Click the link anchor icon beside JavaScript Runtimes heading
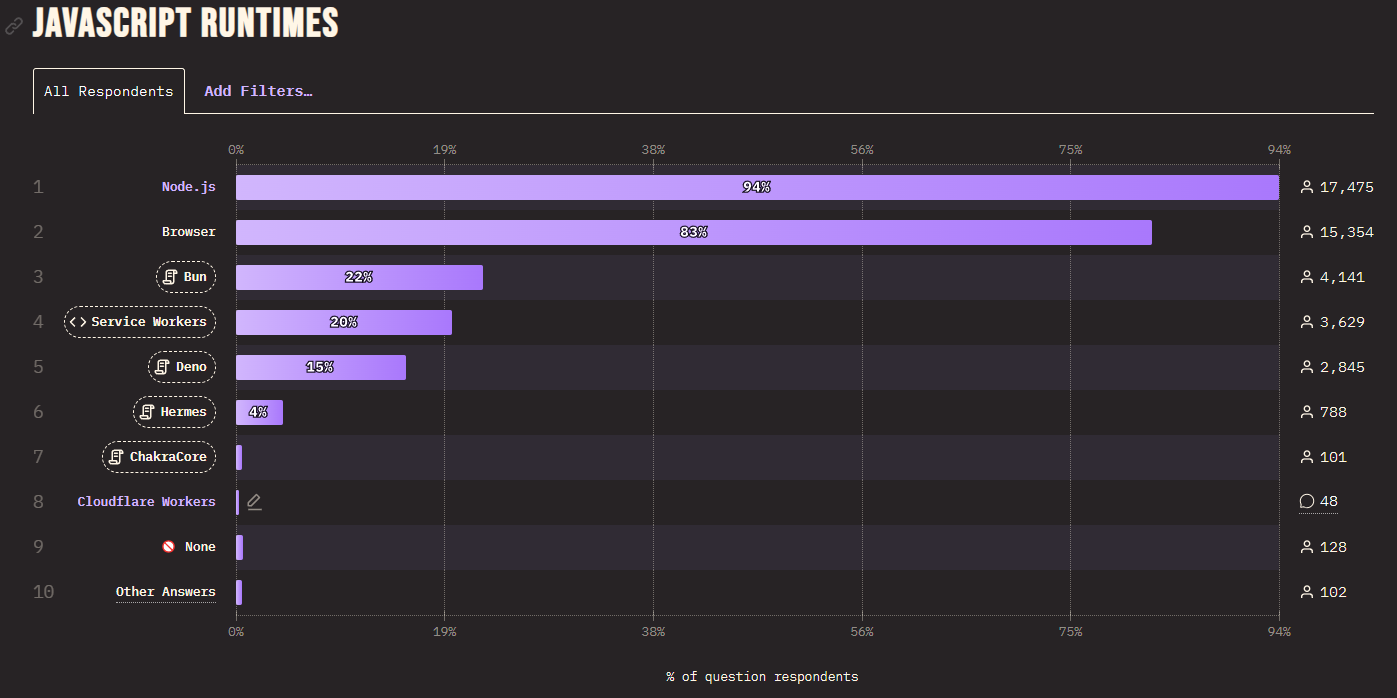 pyautogui.click(x=14, y=25)
